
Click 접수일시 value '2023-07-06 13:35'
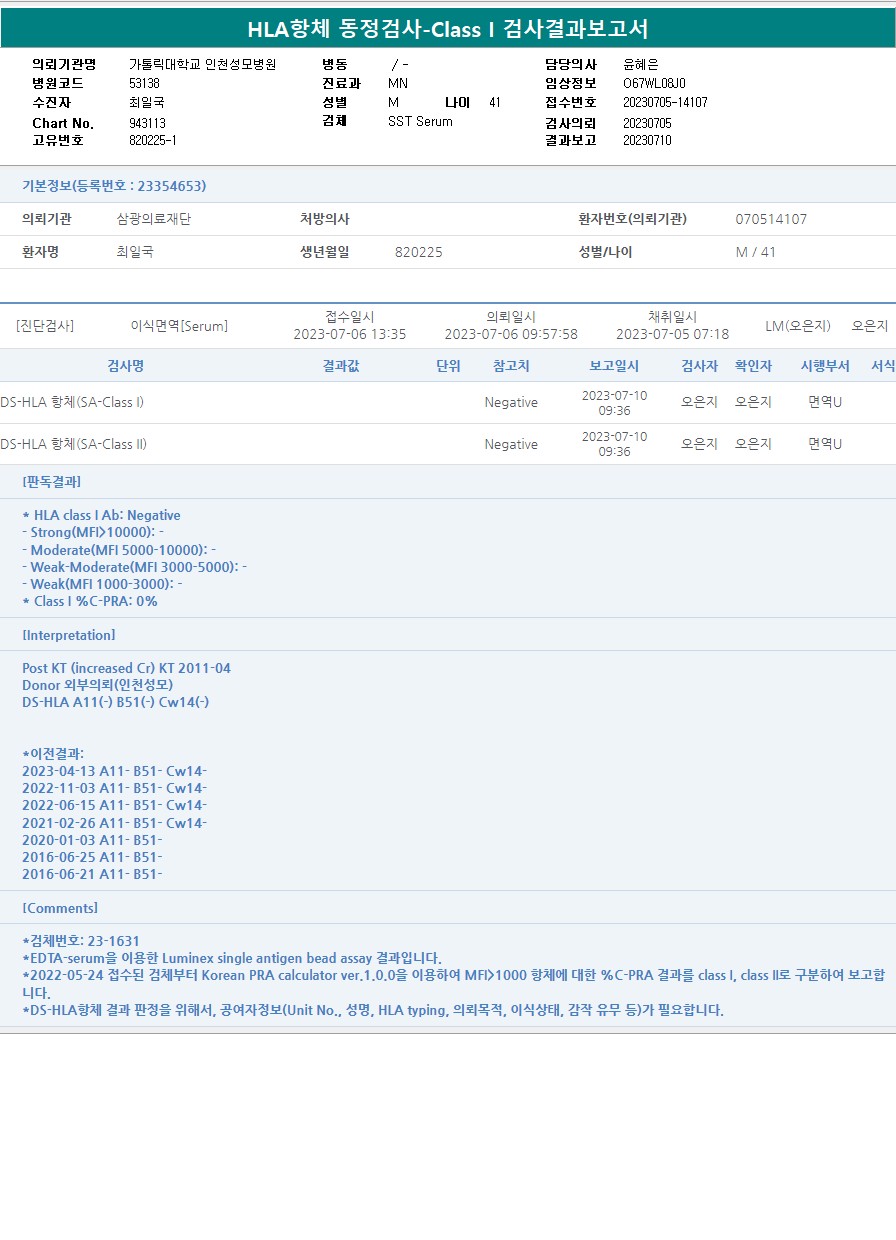click(350, 334)
